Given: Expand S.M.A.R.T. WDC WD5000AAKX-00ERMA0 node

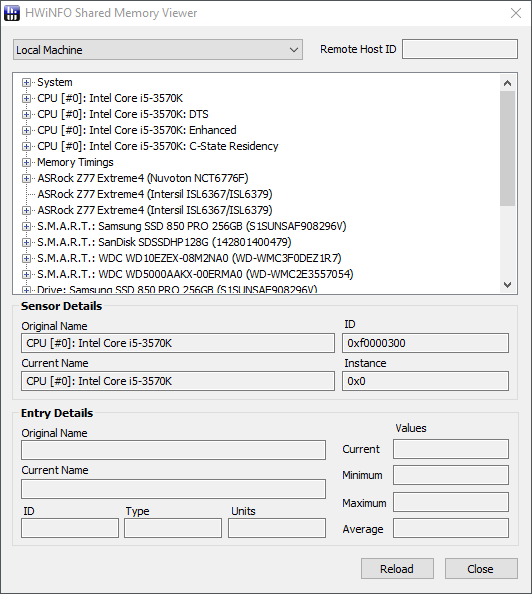Looking at the screenshot, I should pyautogui.click(x=26, y=274).
